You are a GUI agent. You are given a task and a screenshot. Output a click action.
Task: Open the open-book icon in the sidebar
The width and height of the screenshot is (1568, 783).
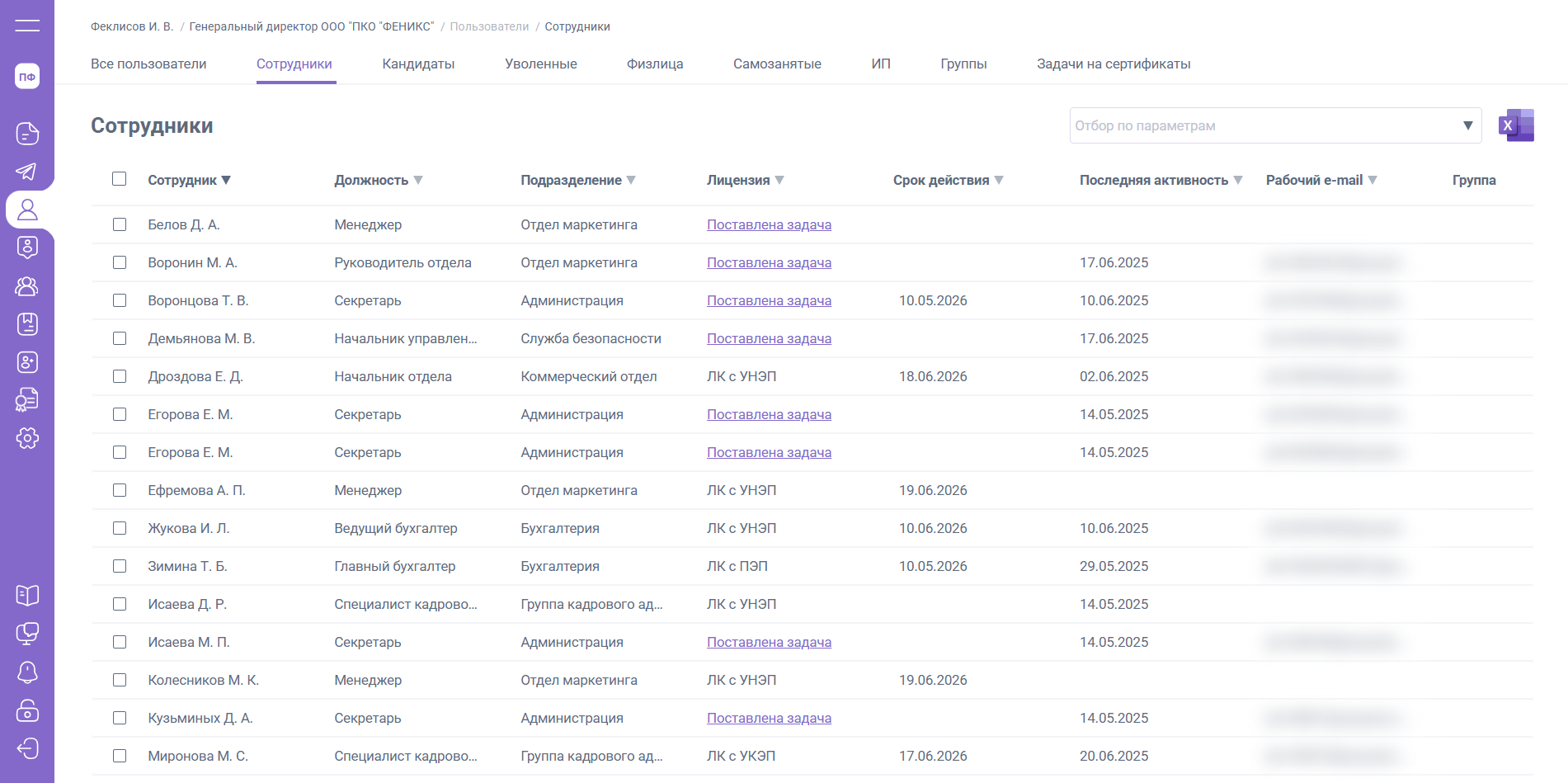(x=27, y=595)
